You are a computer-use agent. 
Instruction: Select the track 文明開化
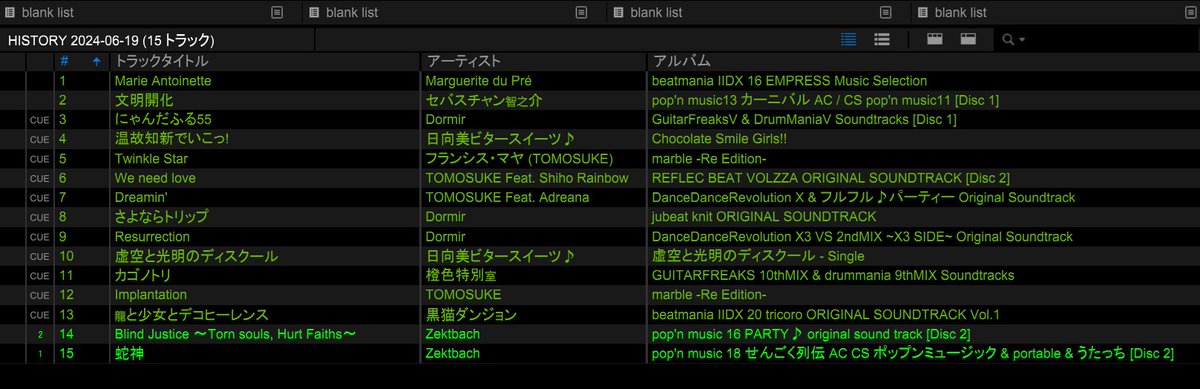pos(144,100)
